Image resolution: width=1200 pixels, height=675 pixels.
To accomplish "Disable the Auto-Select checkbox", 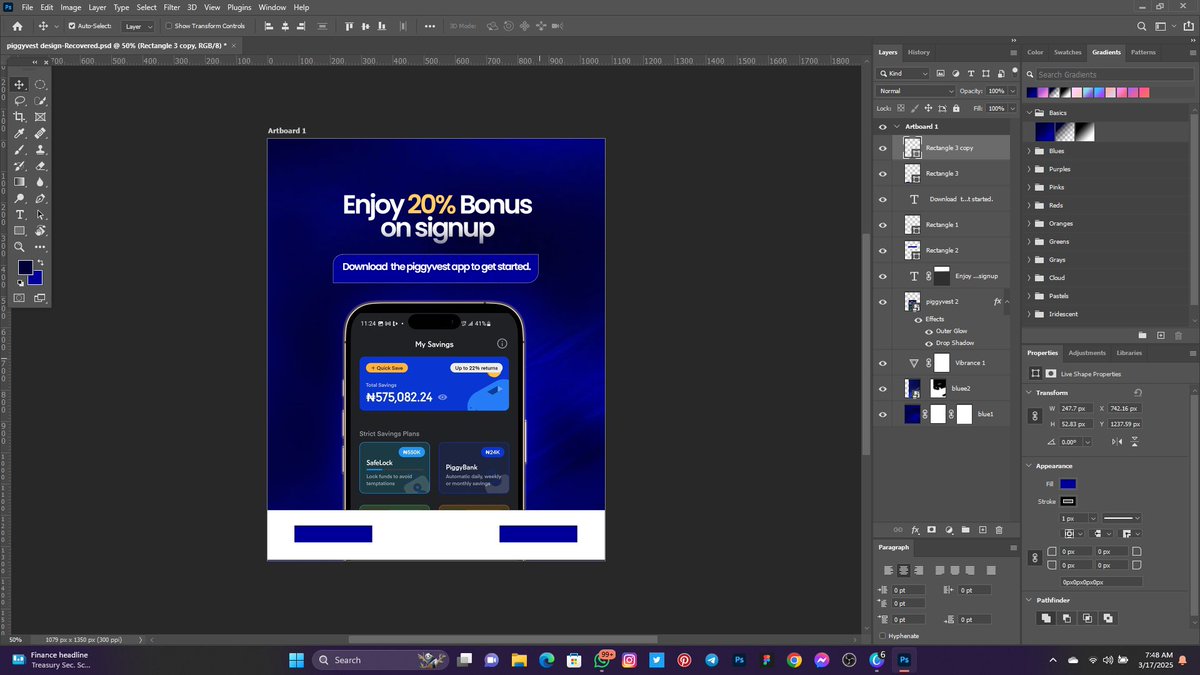I will tap(72, 26).
